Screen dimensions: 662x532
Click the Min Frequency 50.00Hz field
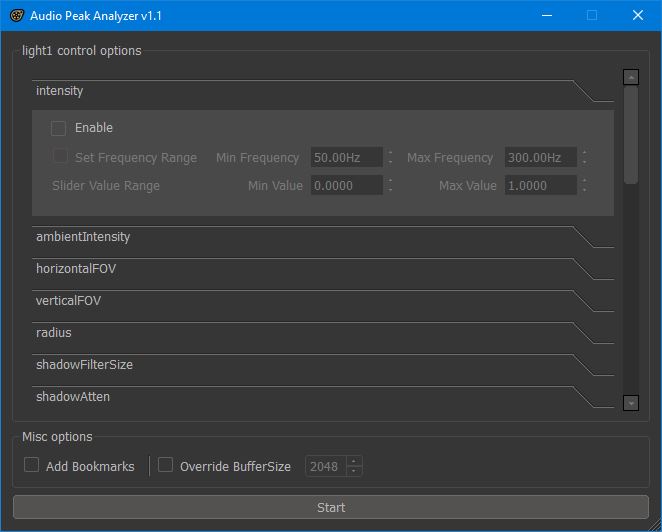tap(345, 158)
